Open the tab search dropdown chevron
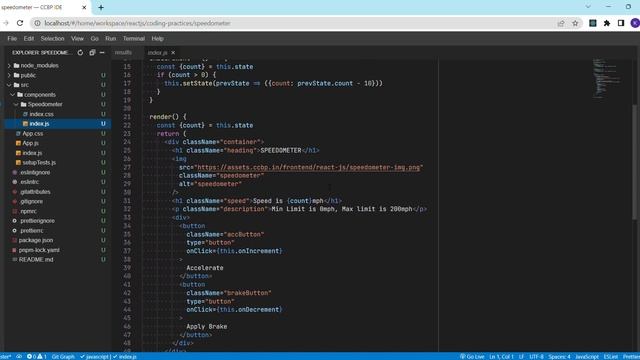The height and width of the screenshot is (360, 640). 588,7
